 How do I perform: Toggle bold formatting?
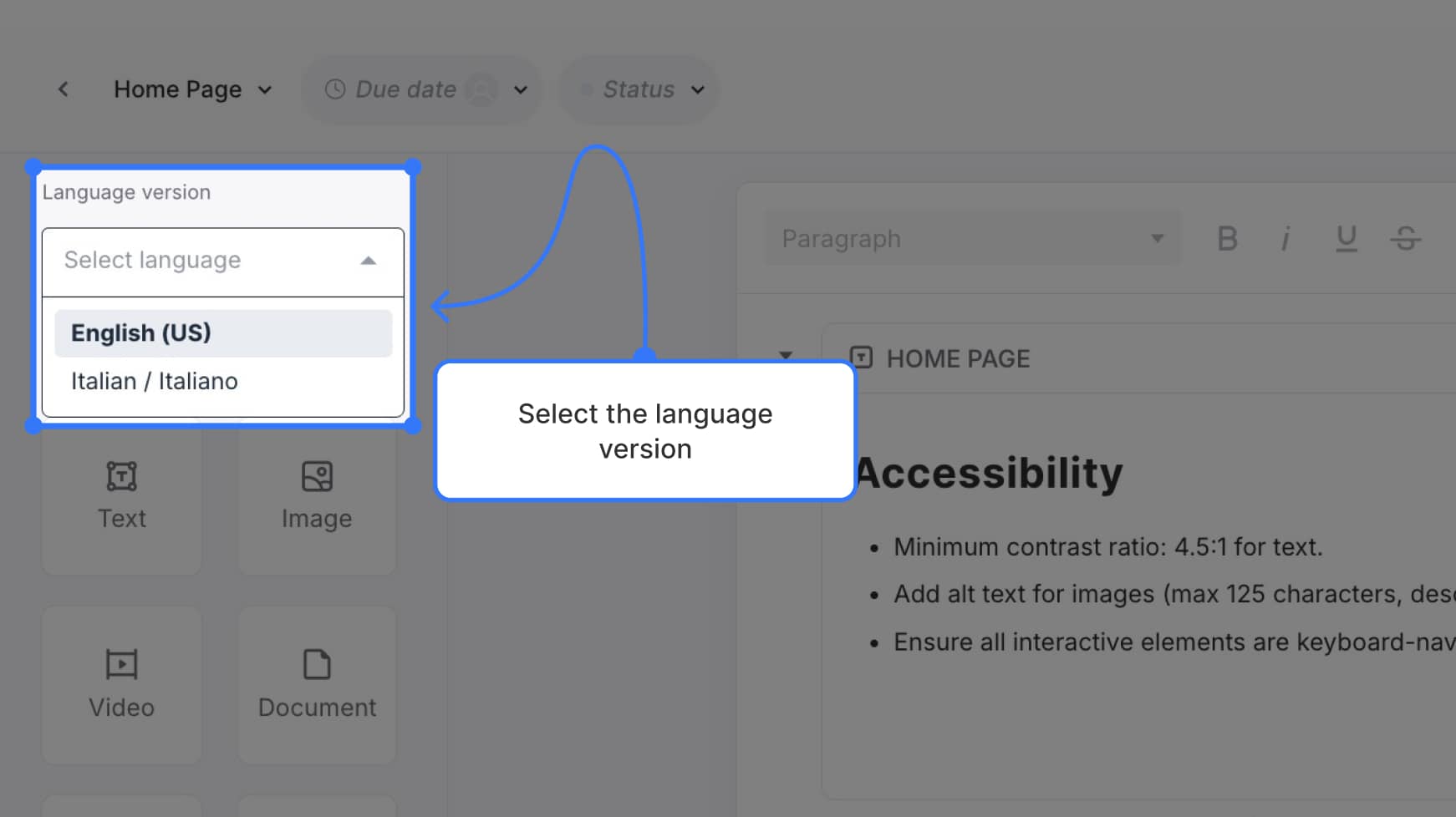click(x=1227, y=239)
